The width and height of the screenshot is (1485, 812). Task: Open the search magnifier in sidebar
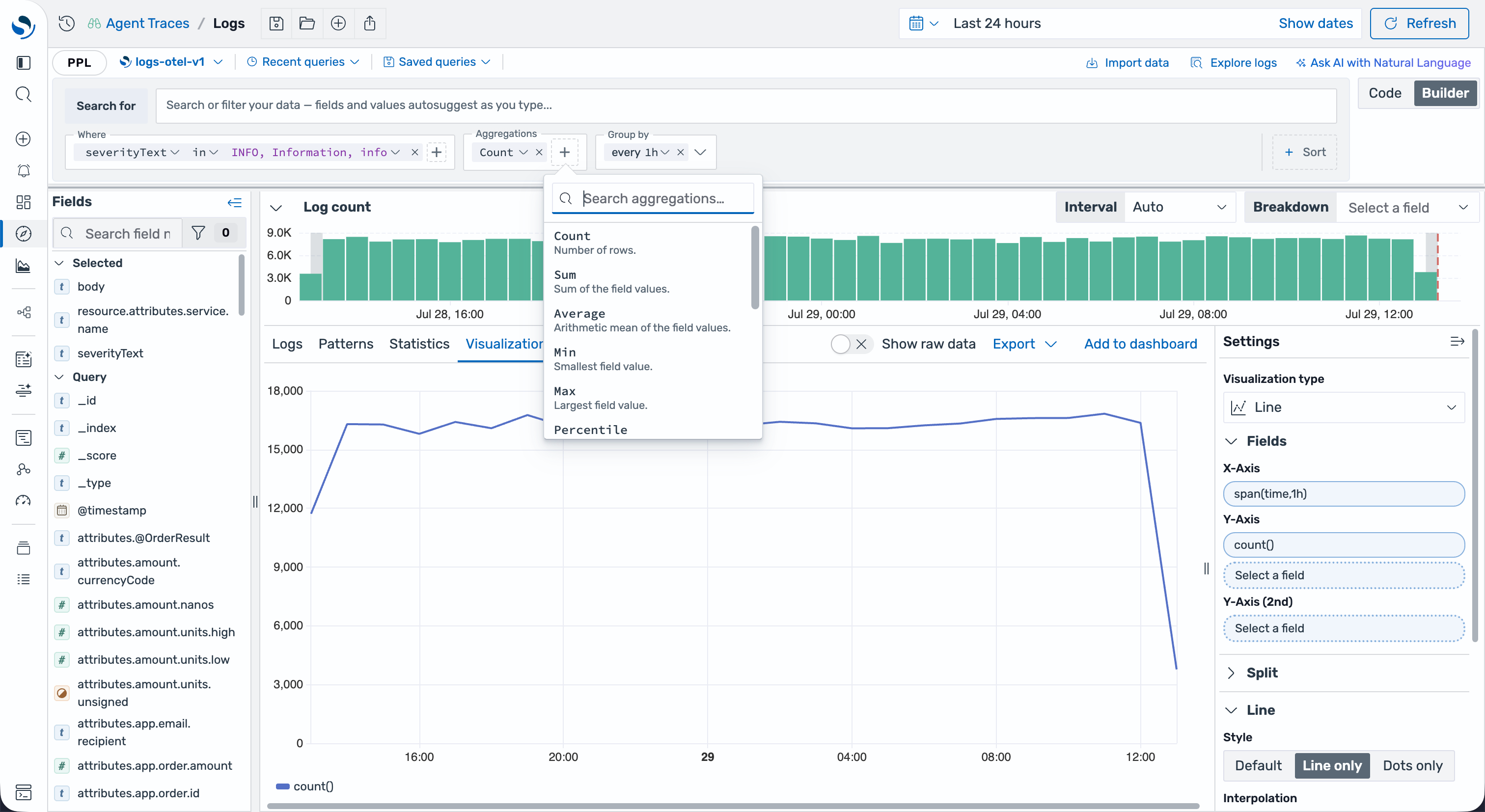coord(23,94)
